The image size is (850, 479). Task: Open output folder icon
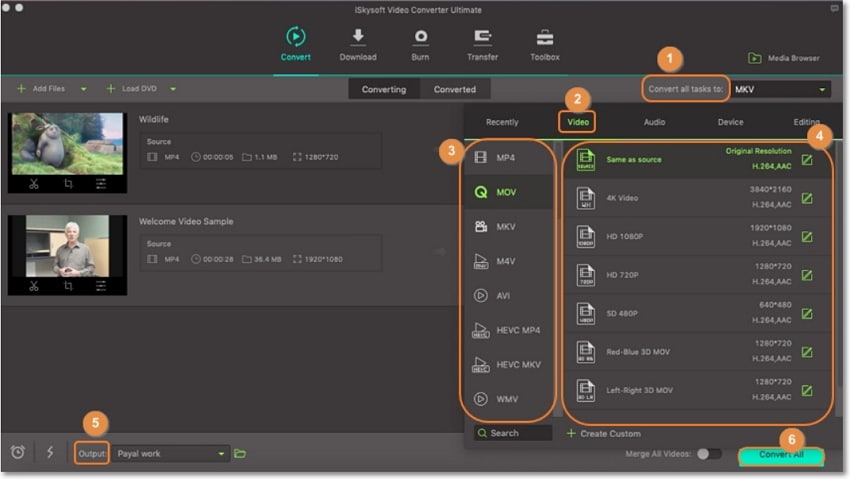pyautogui.click(x=240, y=454)
